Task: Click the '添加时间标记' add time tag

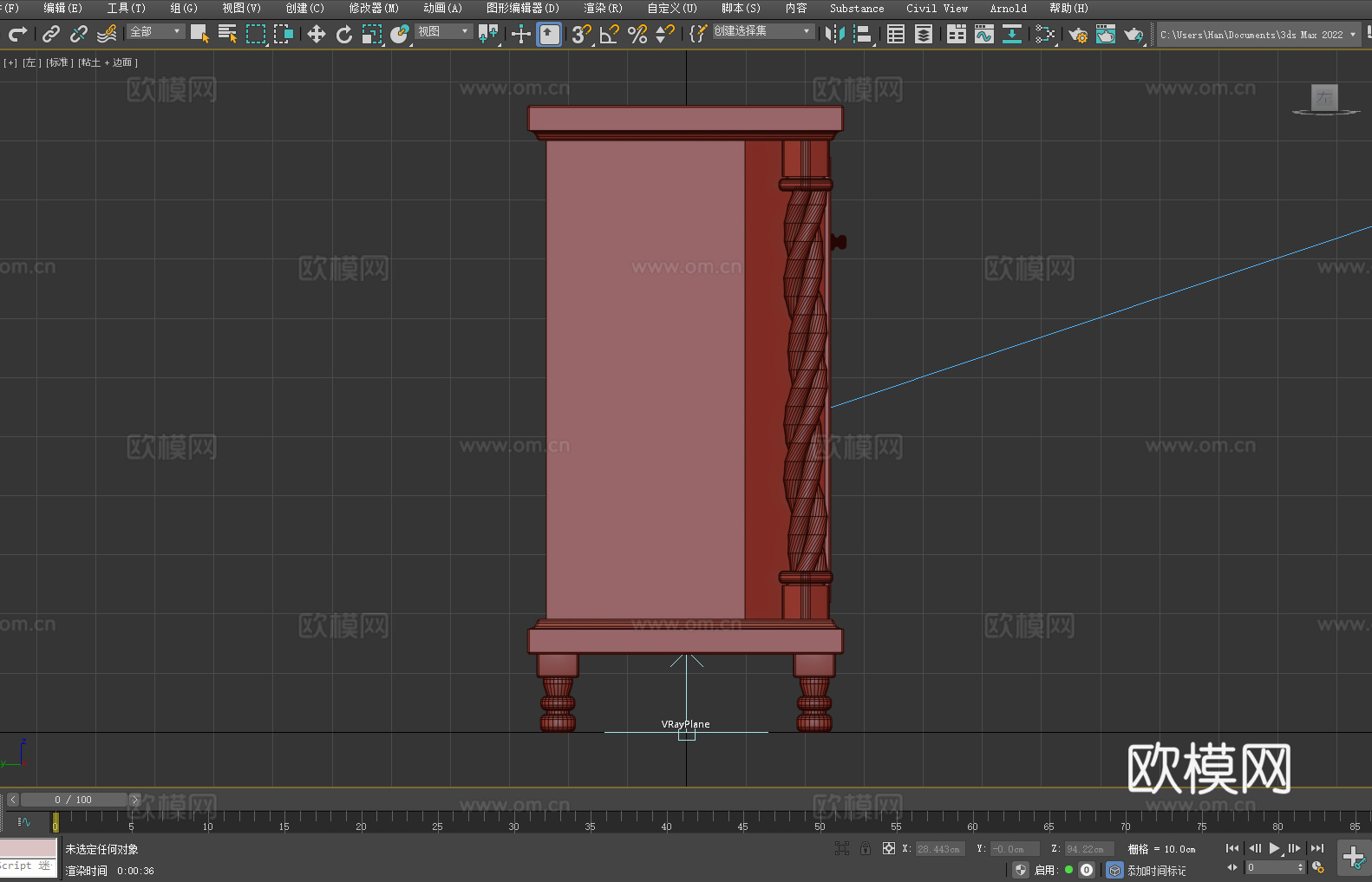Action: [1156, 870]
